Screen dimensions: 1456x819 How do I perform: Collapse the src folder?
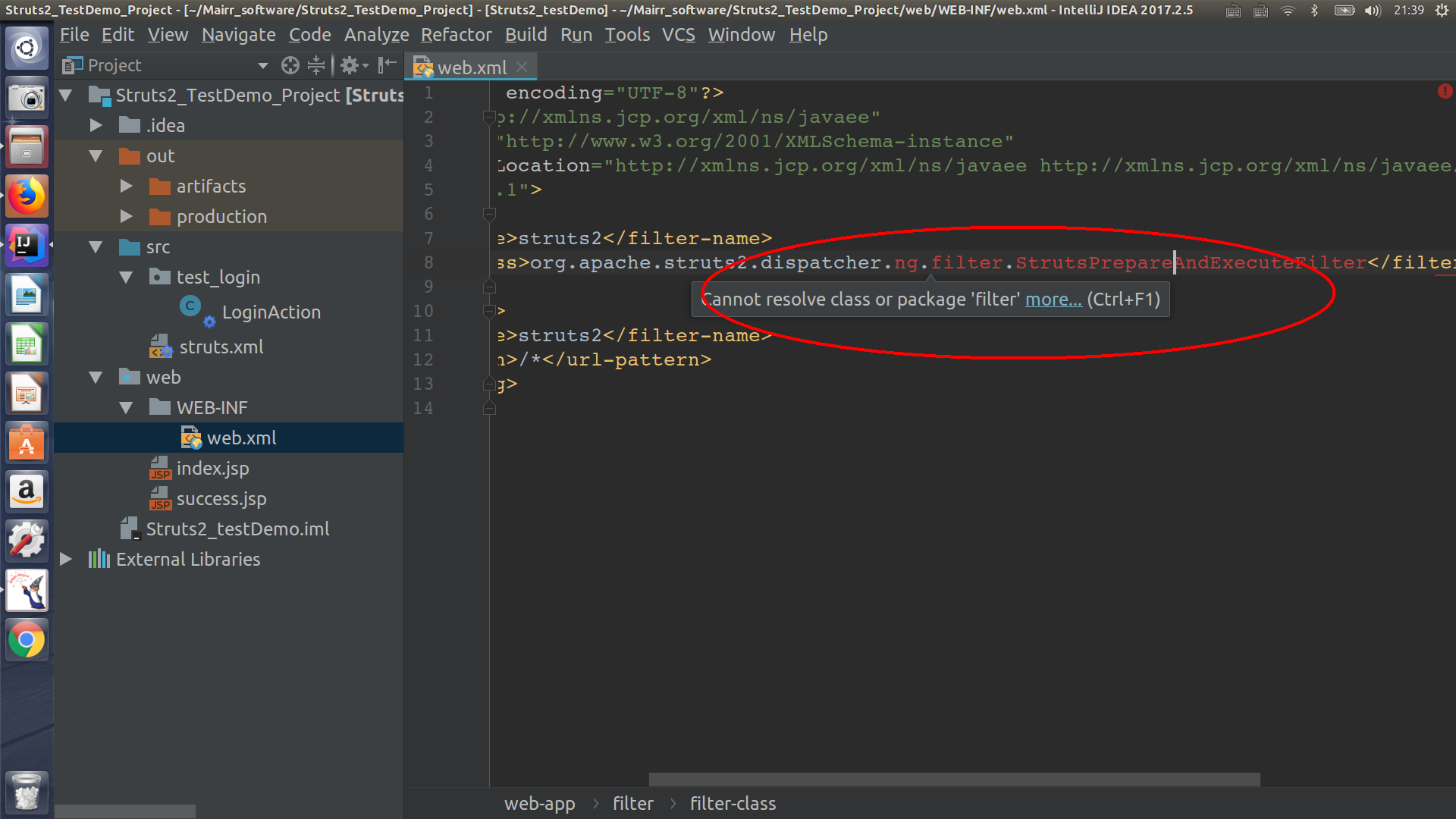pos(96,247)
